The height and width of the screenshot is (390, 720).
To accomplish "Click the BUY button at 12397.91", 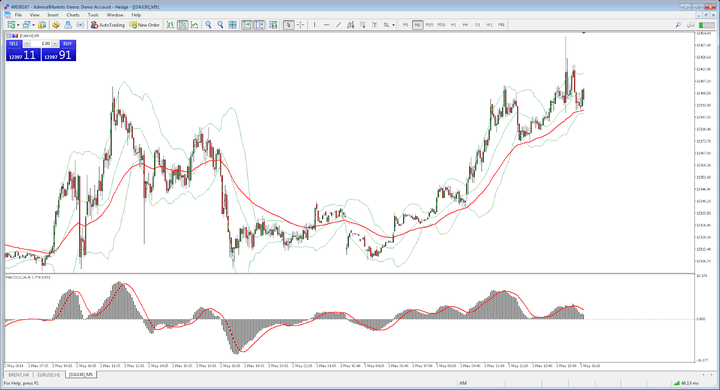I will coord(59,55).
